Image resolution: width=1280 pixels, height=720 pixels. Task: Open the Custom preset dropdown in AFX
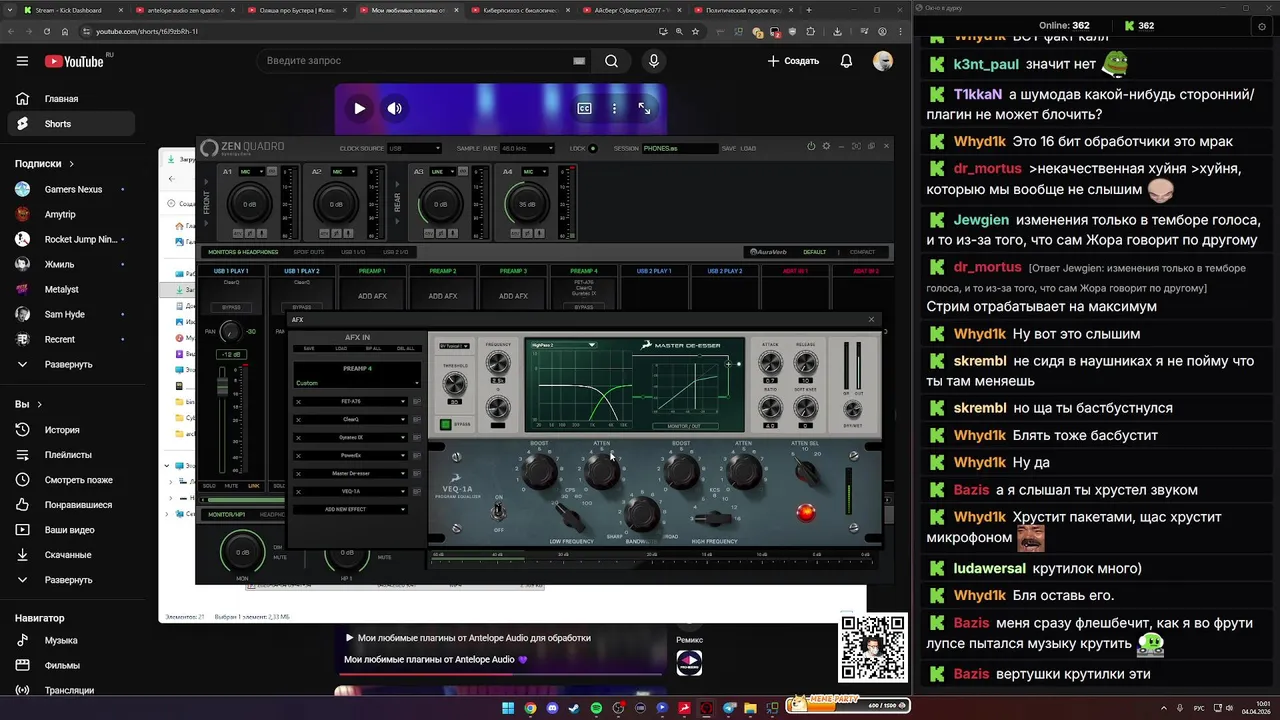pos(357,383)
